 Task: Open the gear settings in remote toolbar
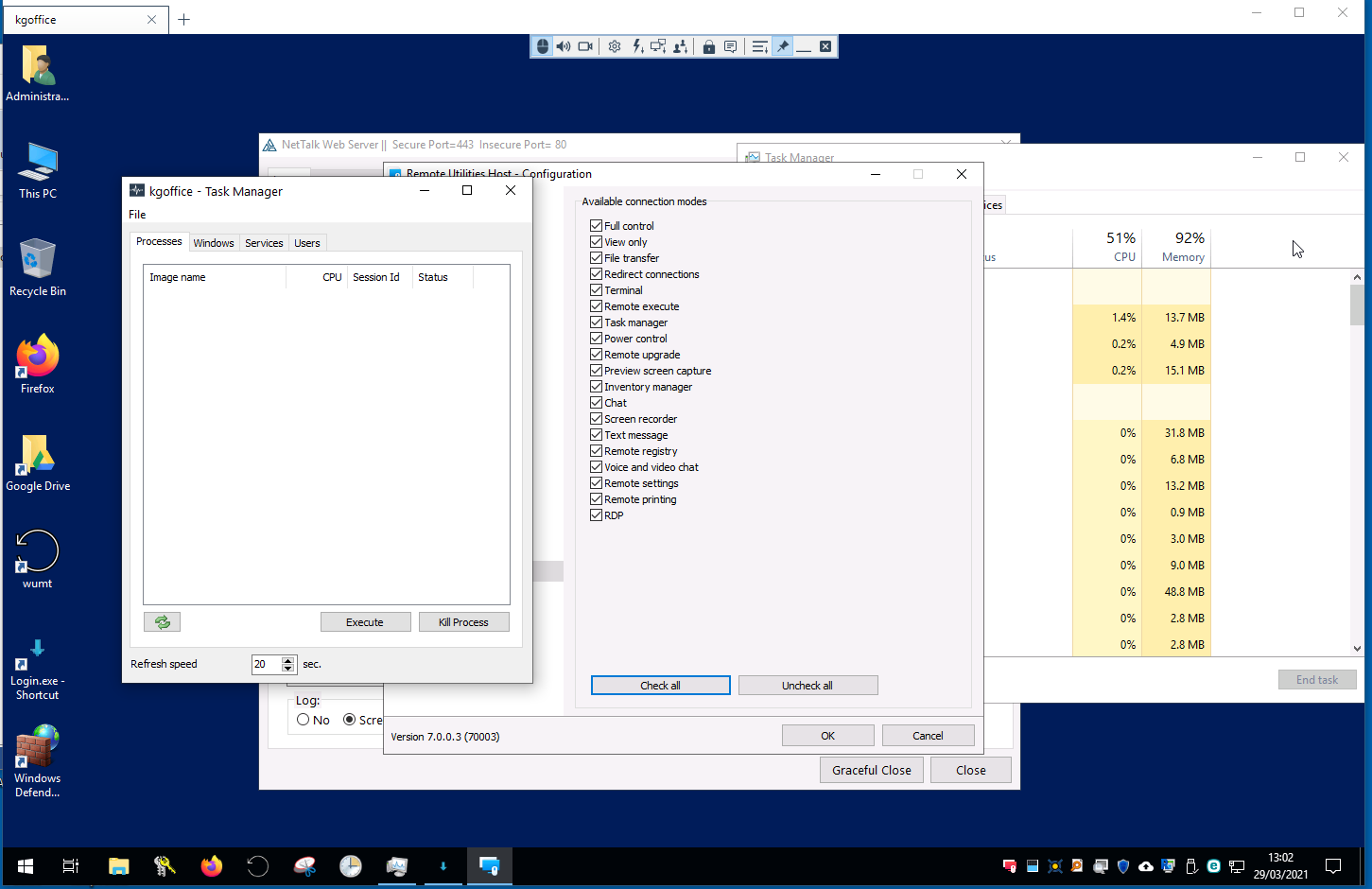pyautogui.click(x=615, y=46)
